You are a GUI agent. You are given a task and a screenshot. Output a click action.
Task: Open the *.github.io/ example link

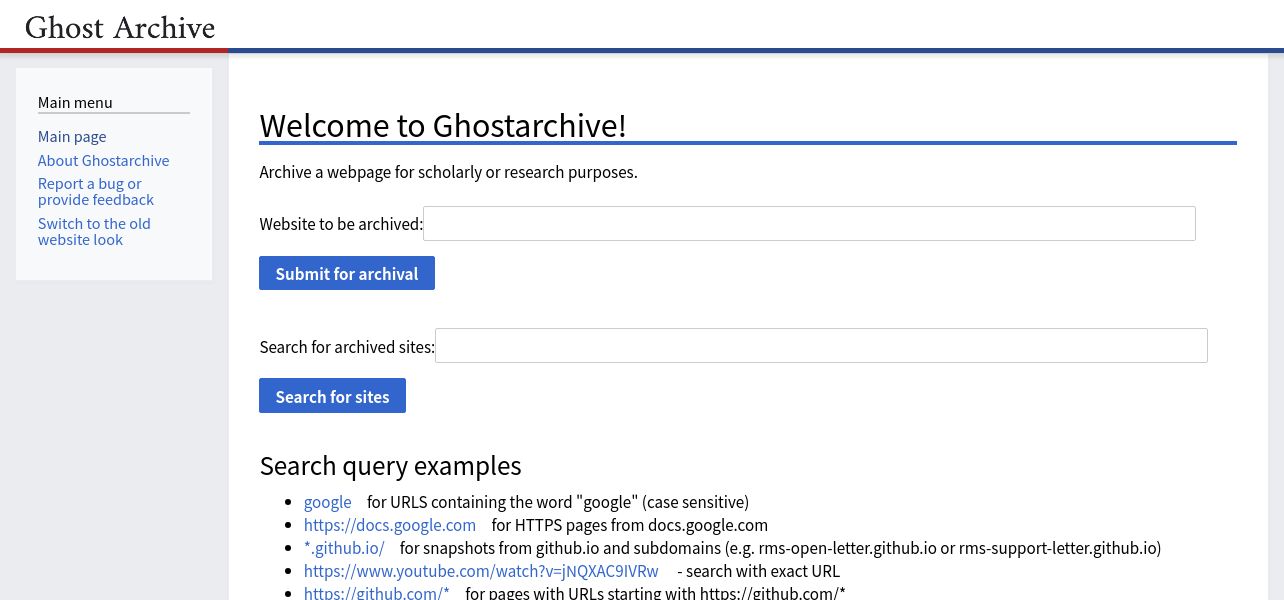tap(344, 548)
